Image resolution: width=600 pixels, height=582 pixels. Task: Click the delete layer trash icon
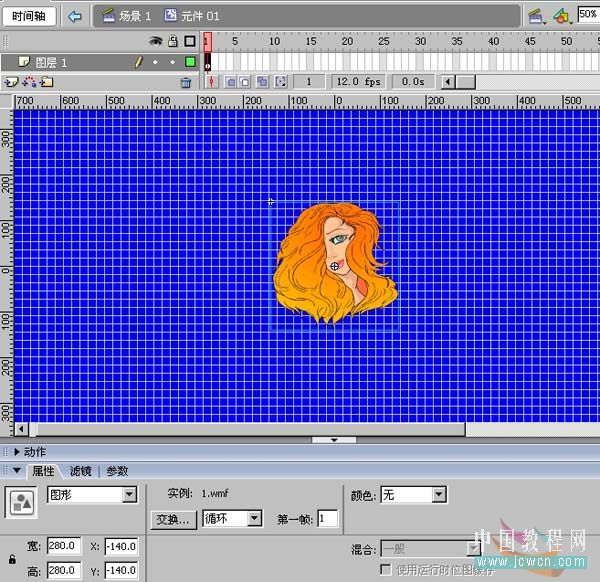(x=185, y=82)
